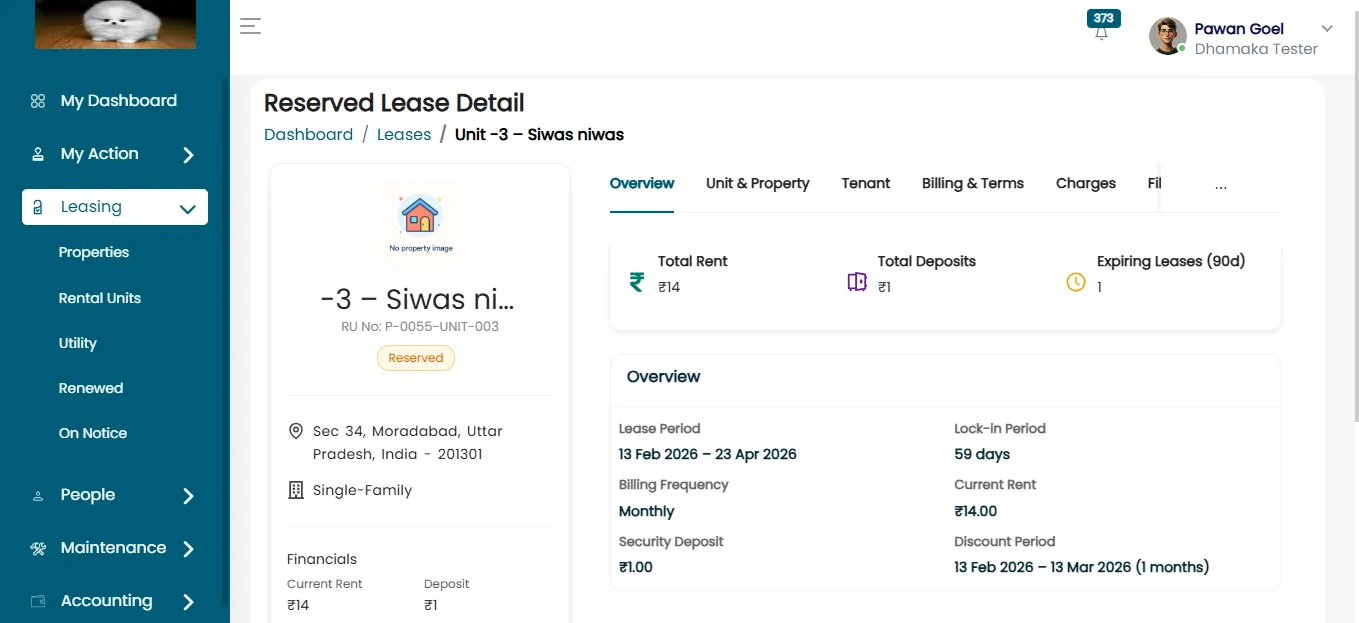The image size is (1359, 623).
Task: Click the Reserved status badge
Action: (416, 358)
